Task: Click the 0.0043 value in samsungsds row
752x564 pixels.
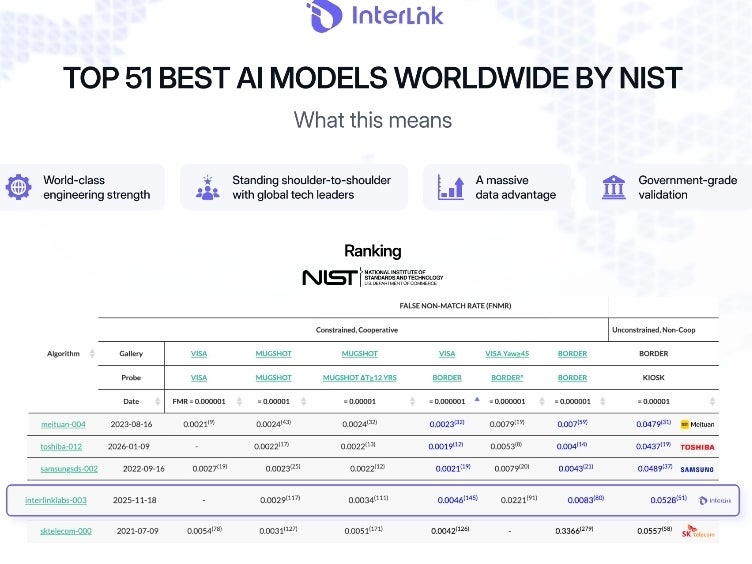Action: click(576, 468)
